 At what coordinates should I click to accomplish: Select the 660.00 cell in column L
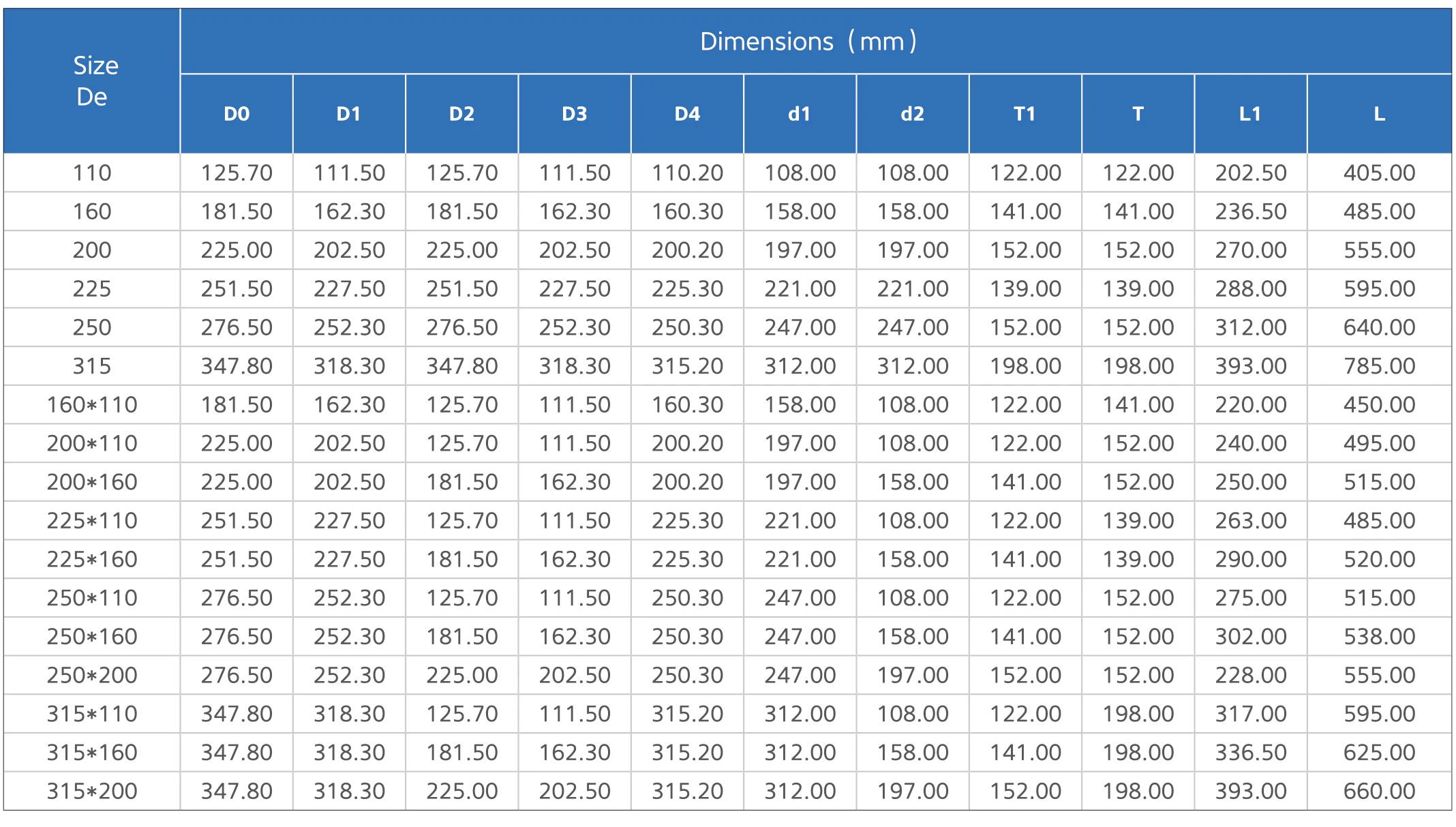click(x=1379, y=792)
